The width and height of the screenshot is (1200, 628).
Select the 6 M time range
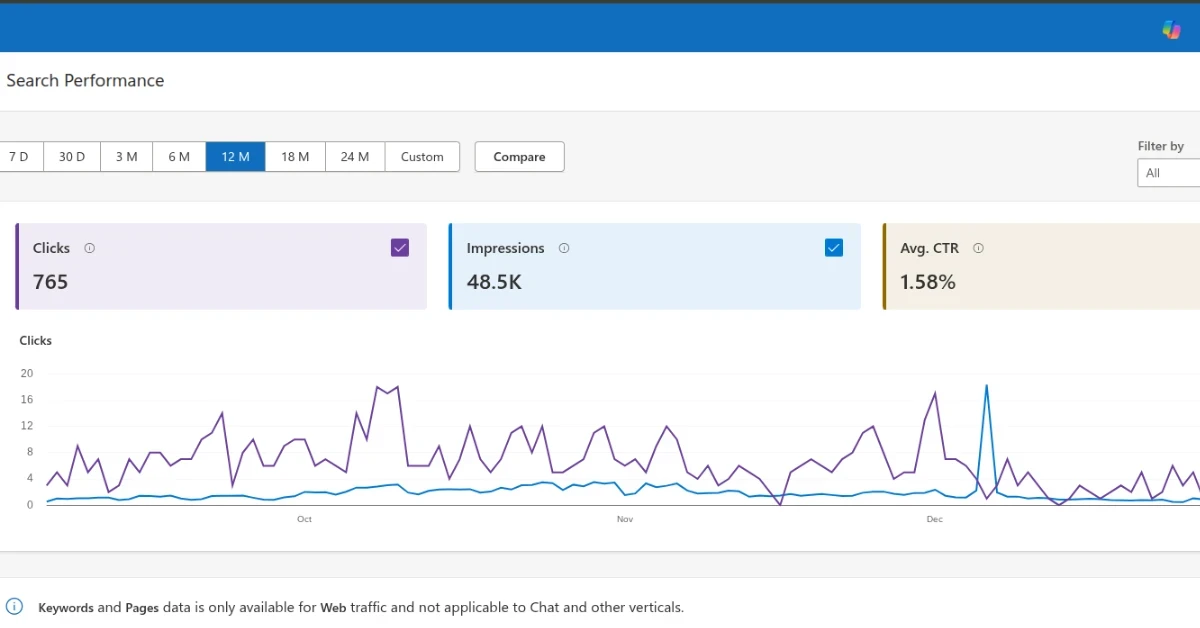point(179,157)
